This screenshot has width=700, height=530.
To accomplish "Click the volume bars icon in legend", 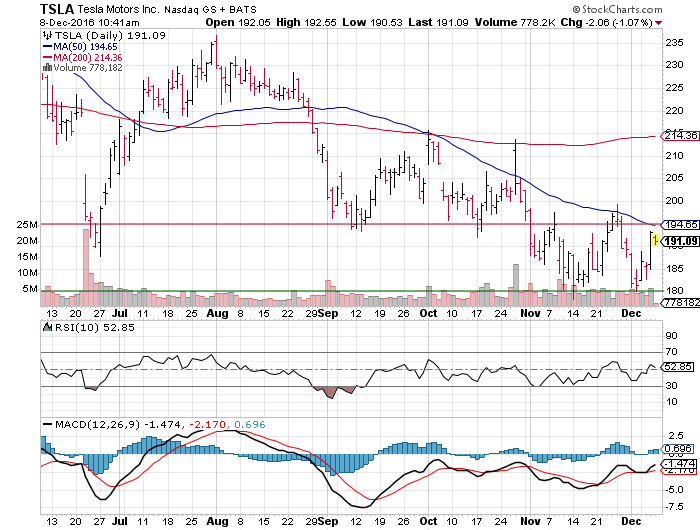I will coord(47,67).
